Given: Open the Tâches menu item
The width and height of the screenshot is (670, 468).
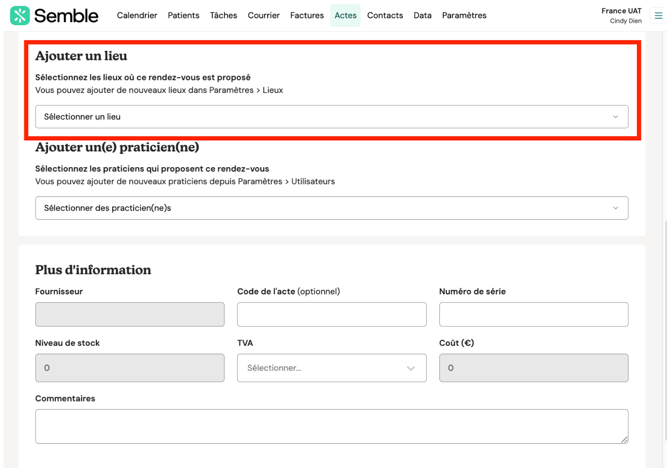Looking at the screenshot, I should [x=223, y=16].
